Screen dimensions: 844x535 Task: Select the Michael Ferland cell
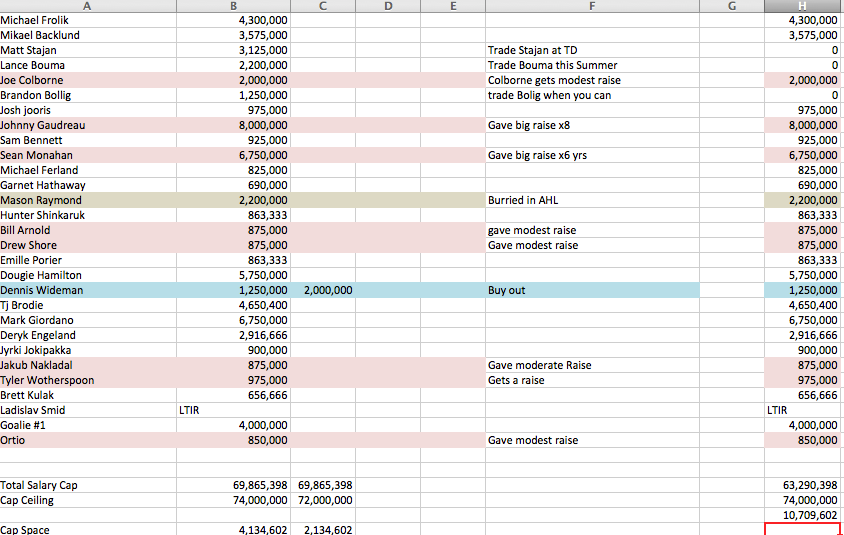pos(88,171)
